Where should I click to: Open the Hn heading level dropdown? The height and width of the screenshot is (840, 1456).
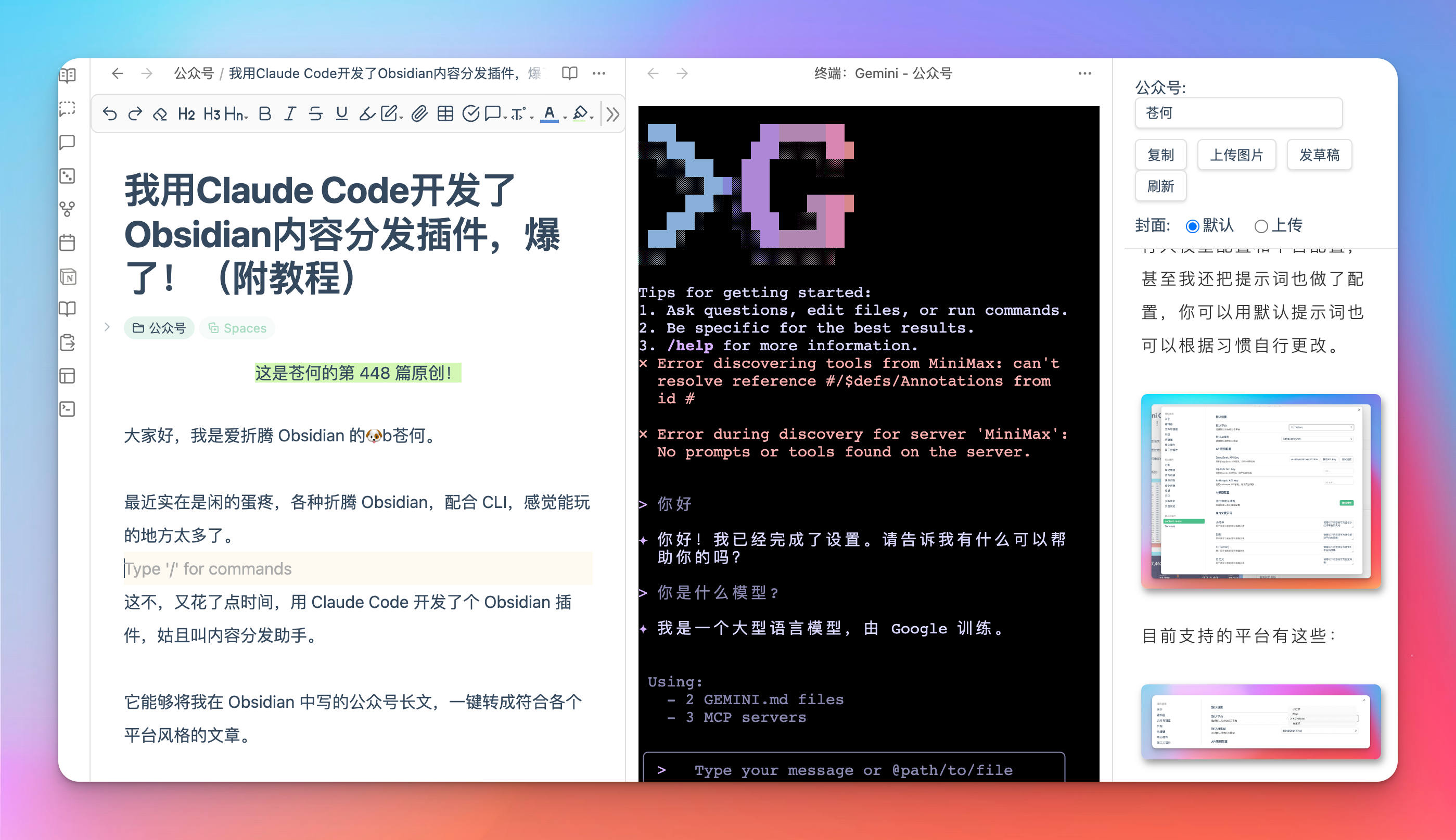[236, 113]
